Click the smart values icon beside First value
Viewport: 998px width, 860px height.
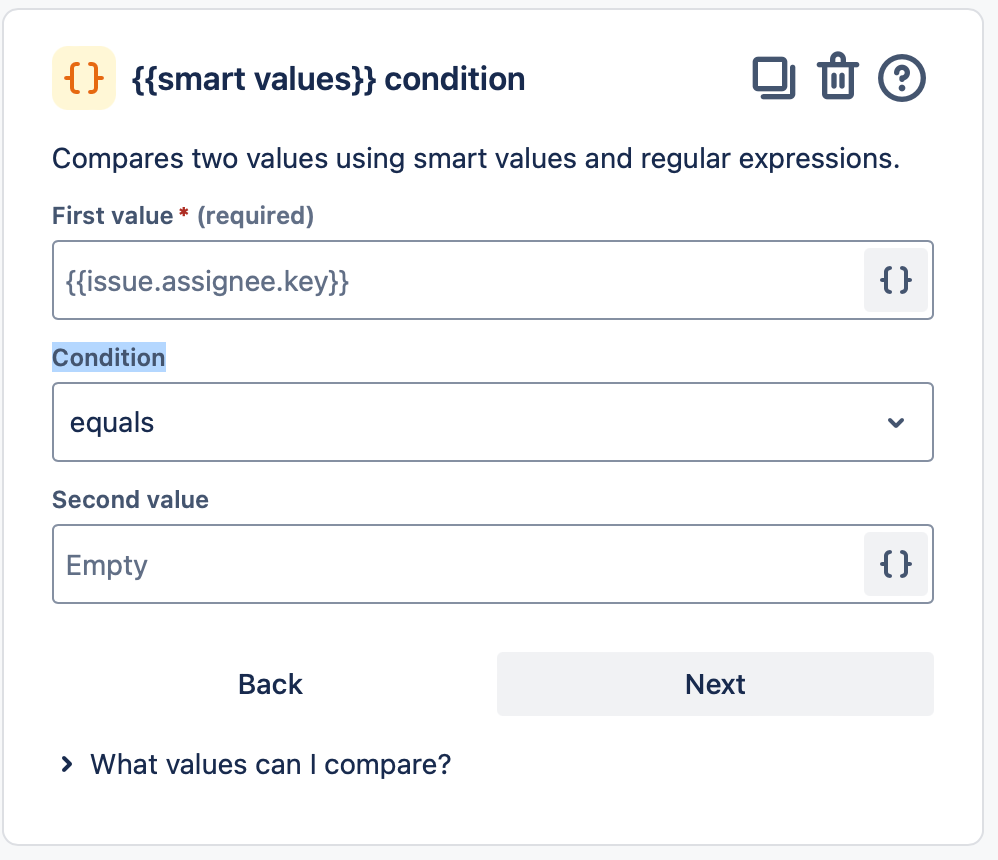(x=895, y=280)
